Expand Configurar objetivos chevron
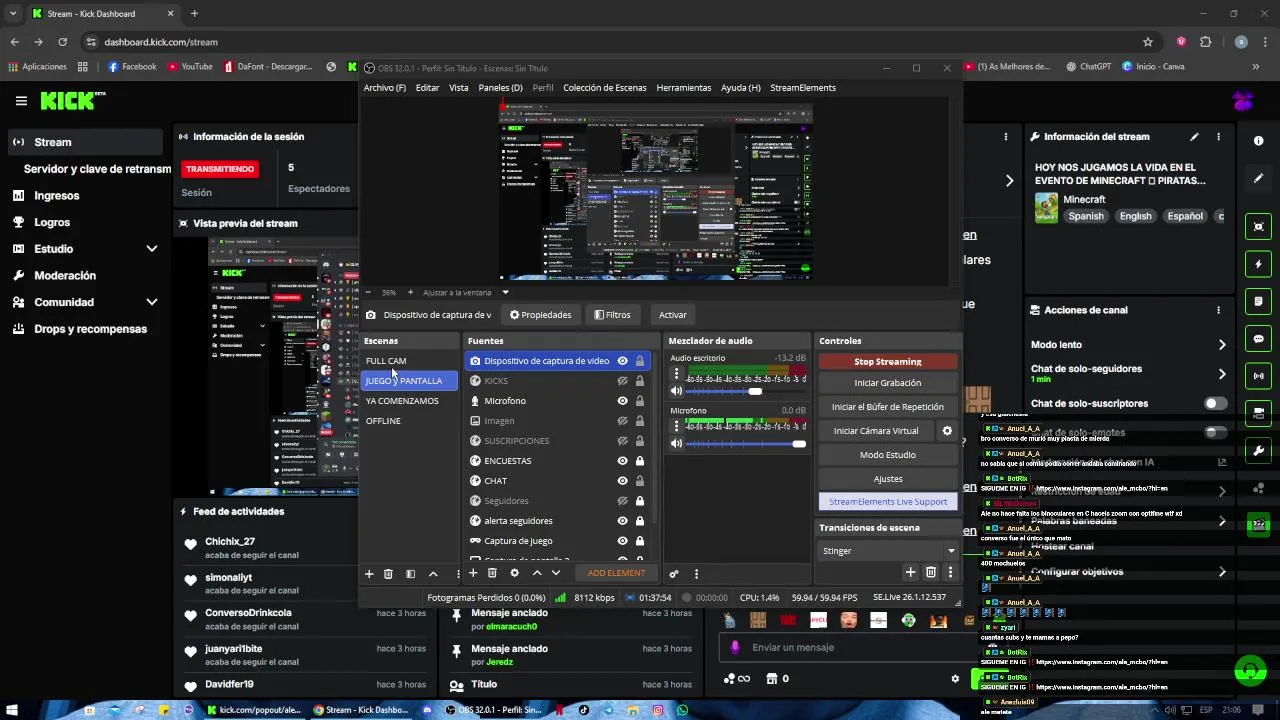1280x720 pixels. tap(1222, 572)
